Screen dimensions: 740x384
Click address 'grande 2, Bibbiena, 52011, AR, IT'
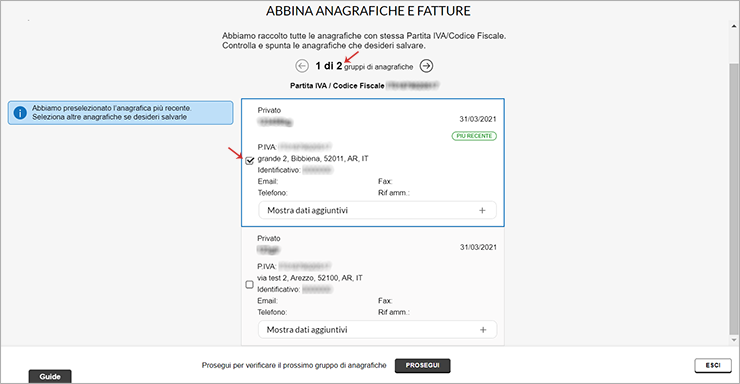(313, 159)
